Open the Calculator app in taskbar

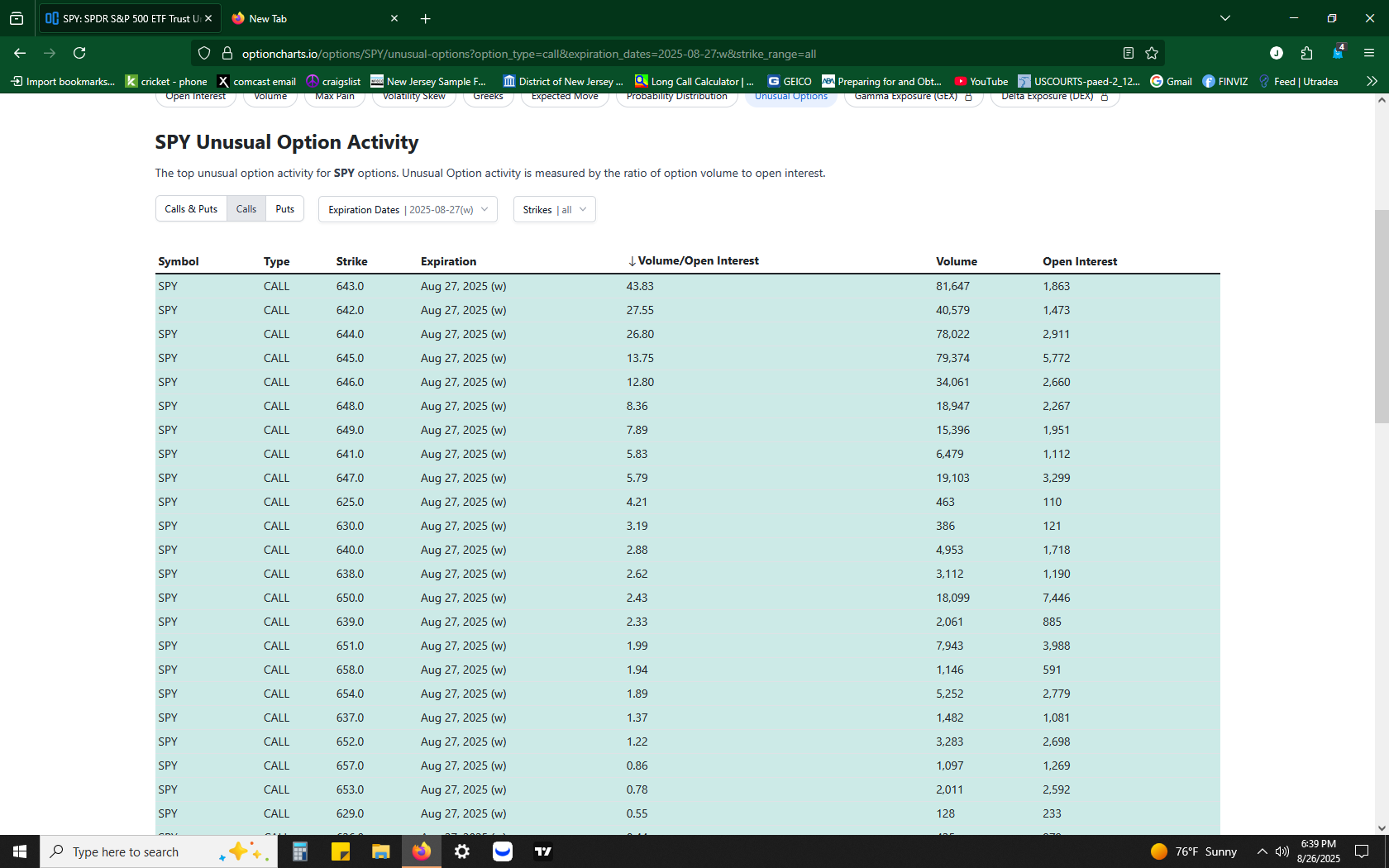[x=300, y=851]
